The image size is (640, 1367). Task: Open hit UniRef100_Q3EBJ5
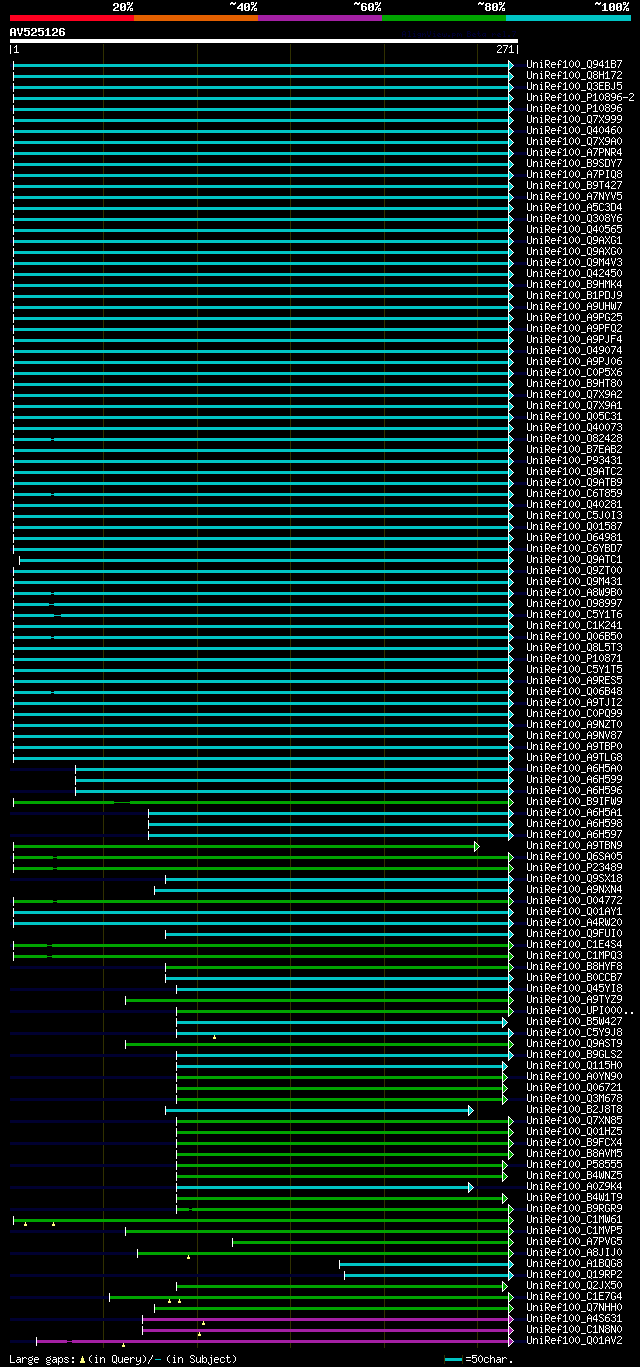click(574, 86)
